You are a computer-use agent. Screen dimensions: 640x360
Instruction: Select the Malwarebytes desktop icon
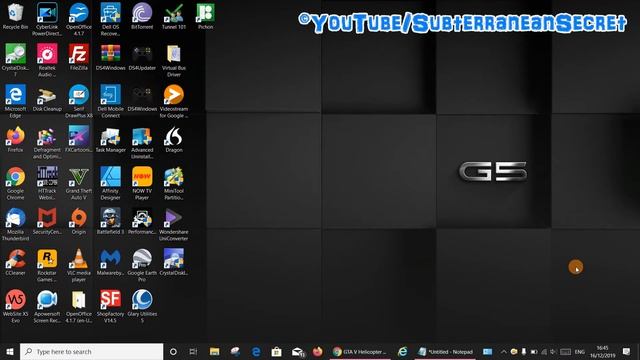pyautogui.click(x=111, y=262)
